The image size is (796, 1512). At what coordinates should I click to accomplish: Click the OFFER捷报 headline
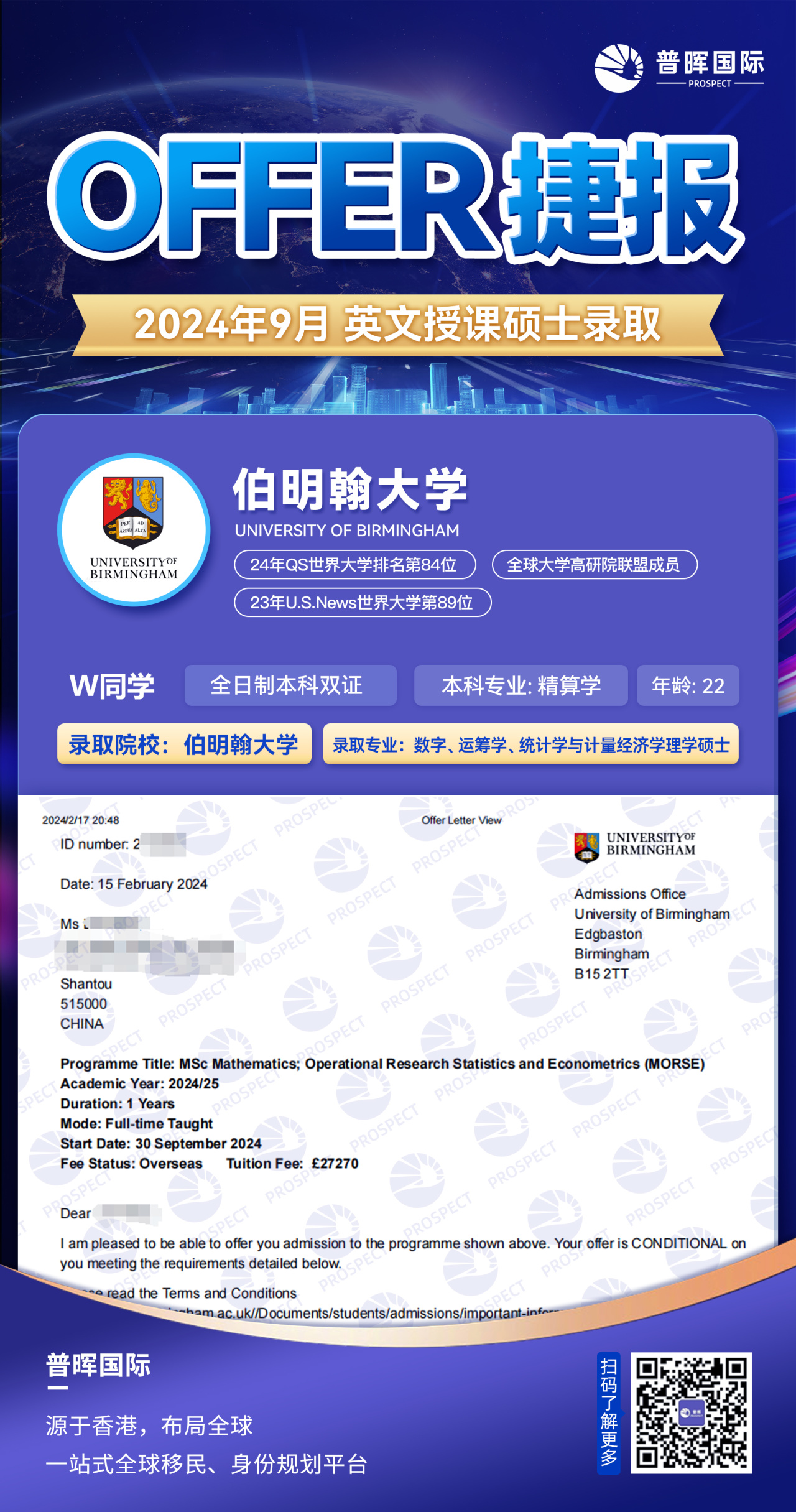[396, 197]
